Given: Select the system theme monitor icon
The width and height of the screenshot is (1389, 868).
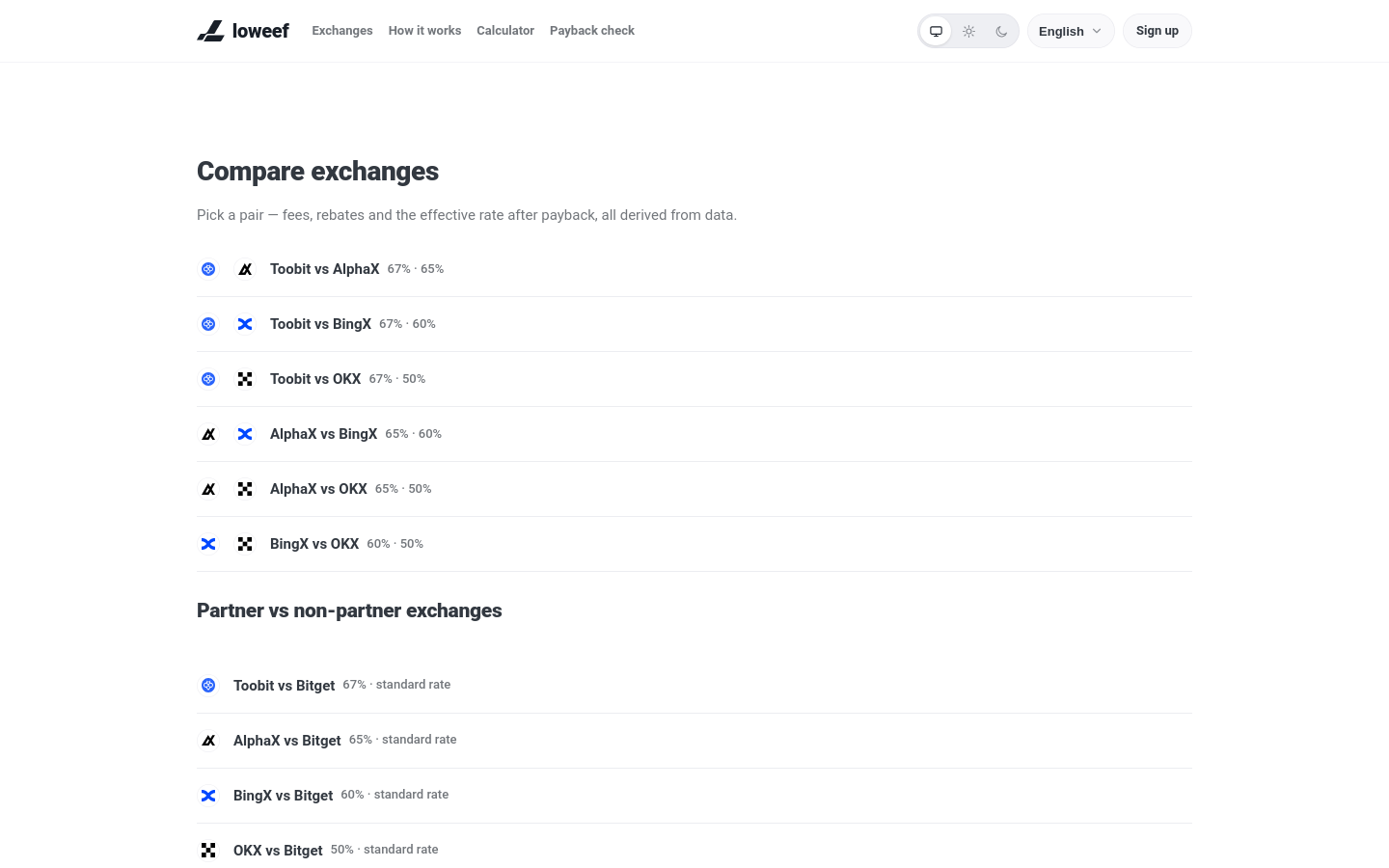Looking at the screenshot, I should pyautogui.click(x=936, y=31).
